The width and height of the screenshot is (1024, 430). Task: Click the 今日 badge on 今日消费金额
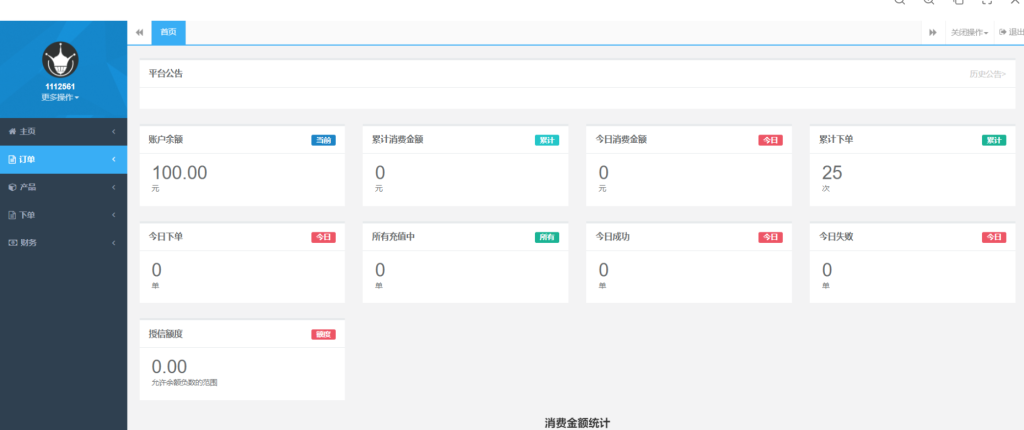pos(770,140)
